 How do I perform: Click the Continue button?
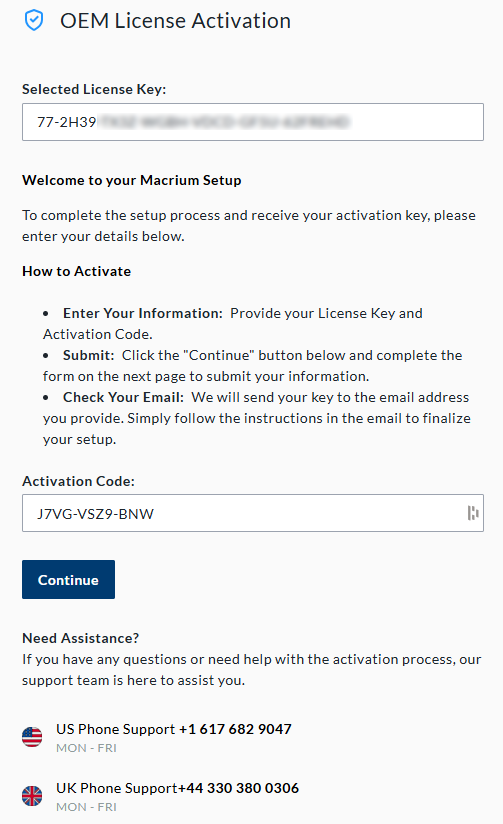pyautogui.click(x=68, y=579)
